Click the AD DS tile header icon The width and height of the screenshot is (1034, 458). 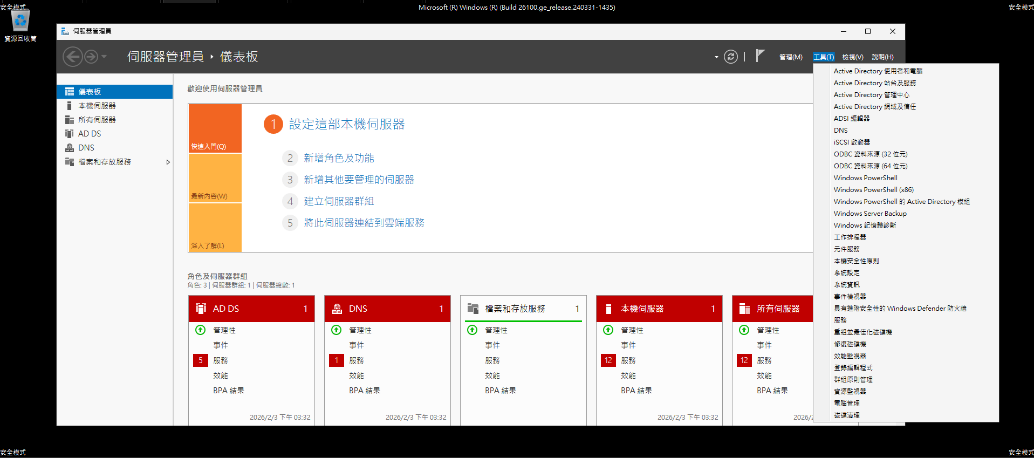tap(200, 308)
